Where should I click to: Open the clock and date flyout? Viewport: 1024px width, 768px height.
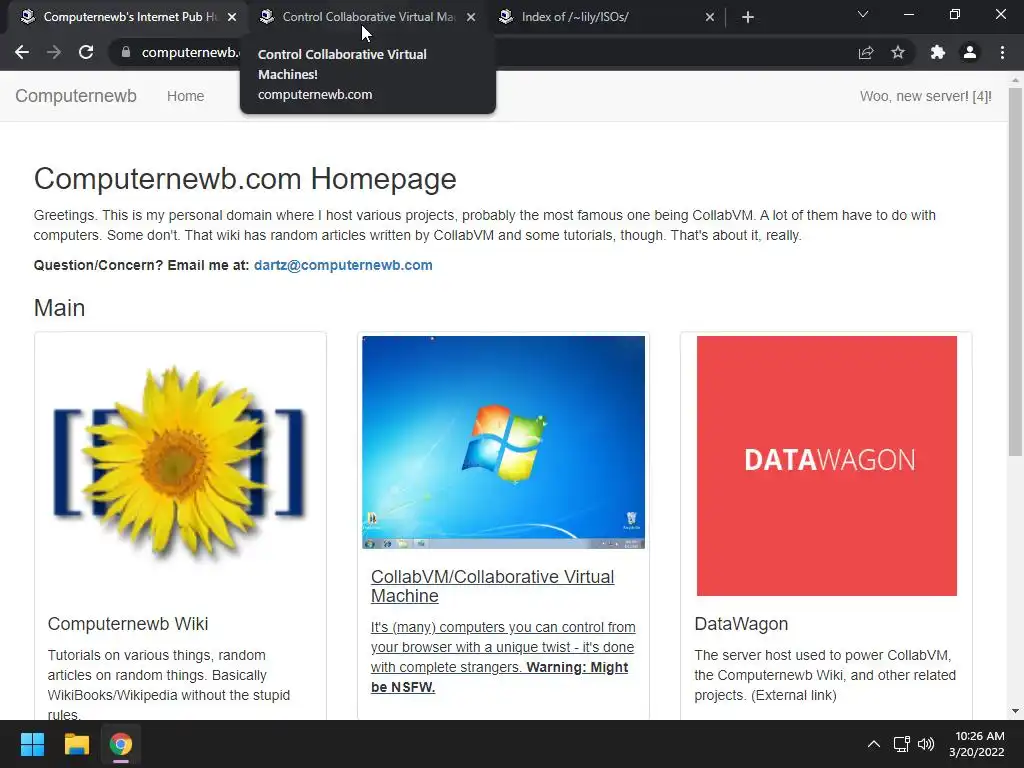[x=977, y=744]
